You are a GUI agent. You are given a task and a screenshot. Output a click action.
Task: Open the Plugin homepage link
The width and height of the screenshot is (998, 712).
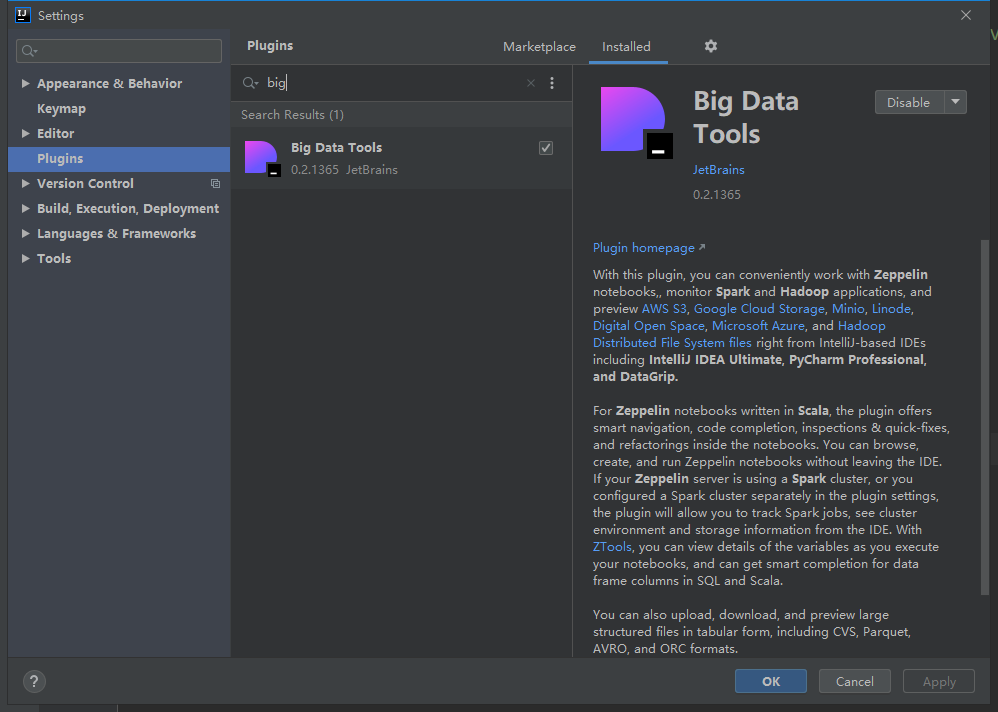649,248
